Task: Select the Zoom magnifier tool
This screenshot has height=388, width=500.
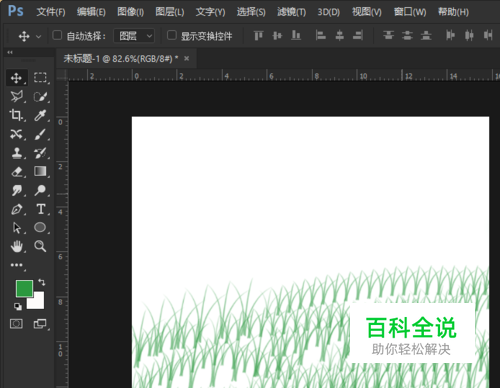Action: tap(40, 246)
